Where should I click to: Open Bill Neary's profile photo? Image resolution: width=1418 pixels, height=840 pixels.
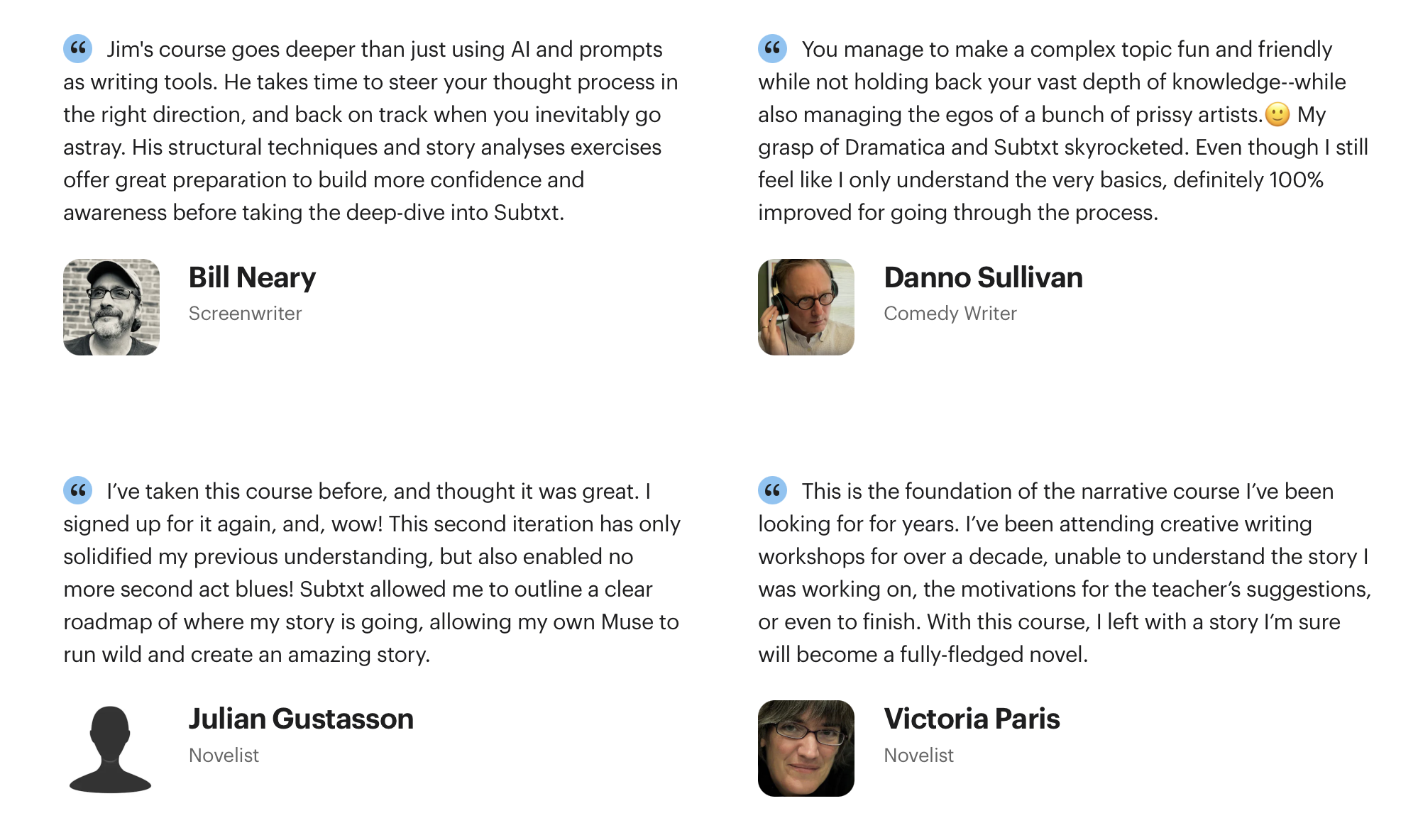point(111,307)
